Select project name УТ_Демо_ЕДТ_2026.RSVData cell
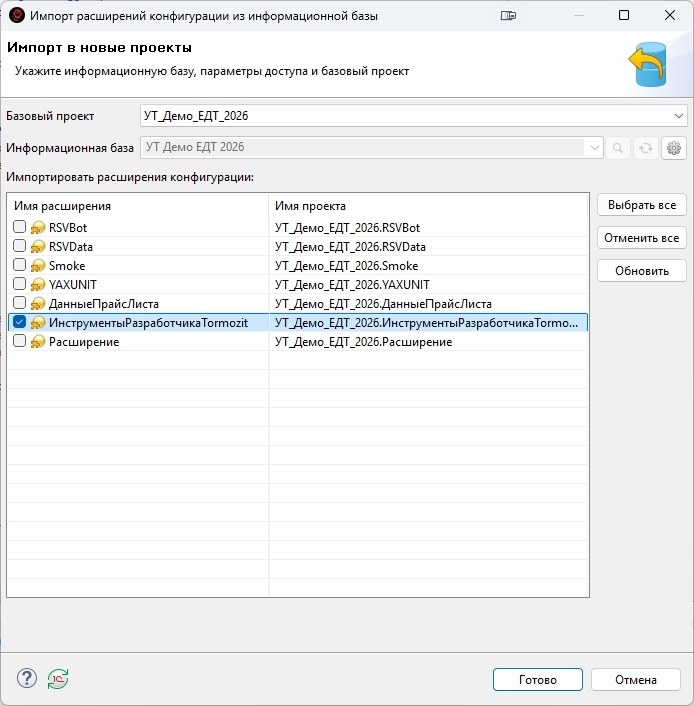 click(x=429, y=247)
